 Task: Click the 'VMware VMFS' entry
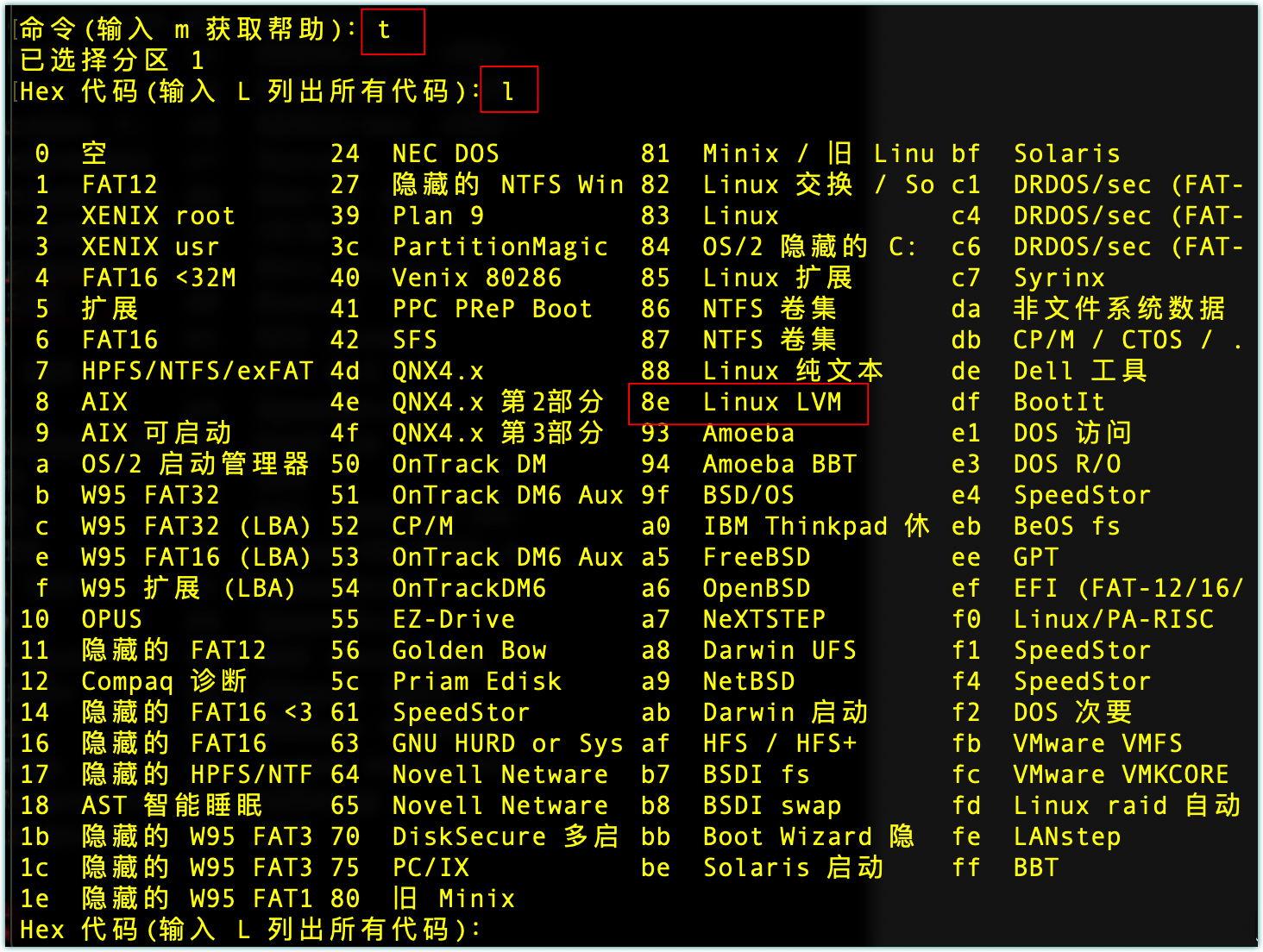click(1098, 743)
